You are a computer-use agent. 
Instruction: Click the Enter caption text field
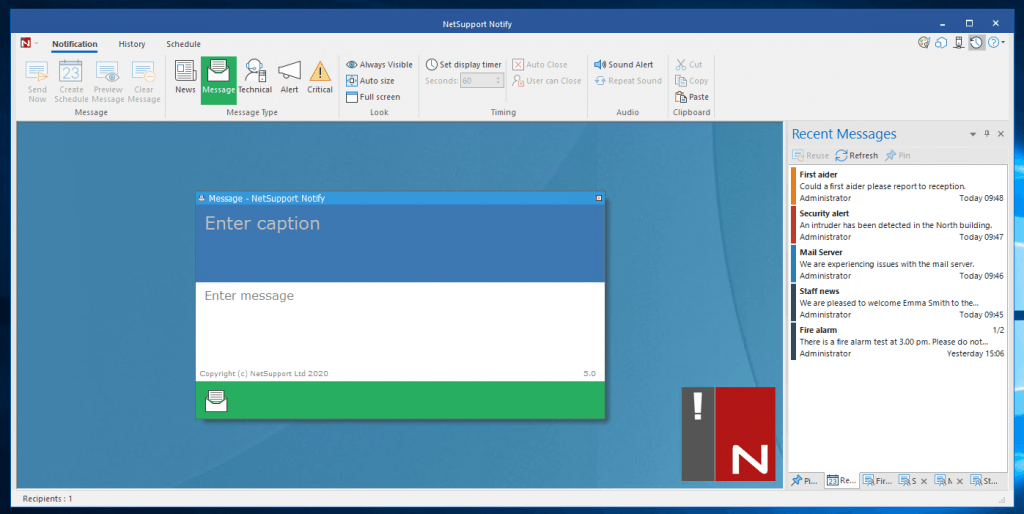pyautogui.click(x=400, y=224)
